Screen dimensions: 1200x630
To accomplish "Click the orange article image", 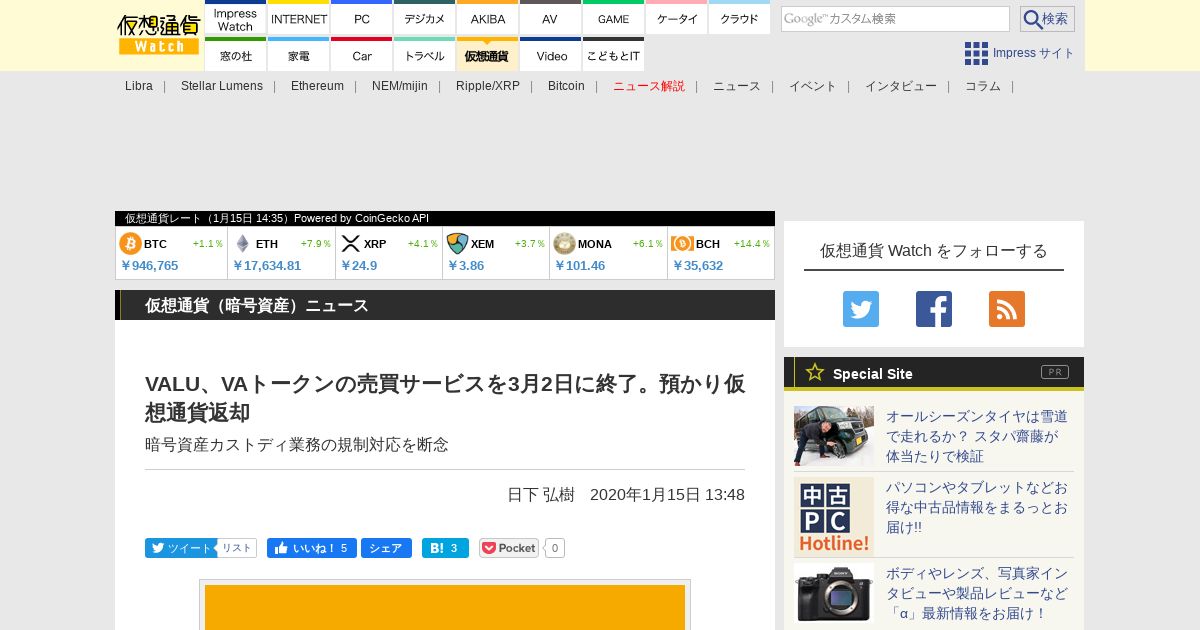I will pyautogui.click(x=445, y=607).
